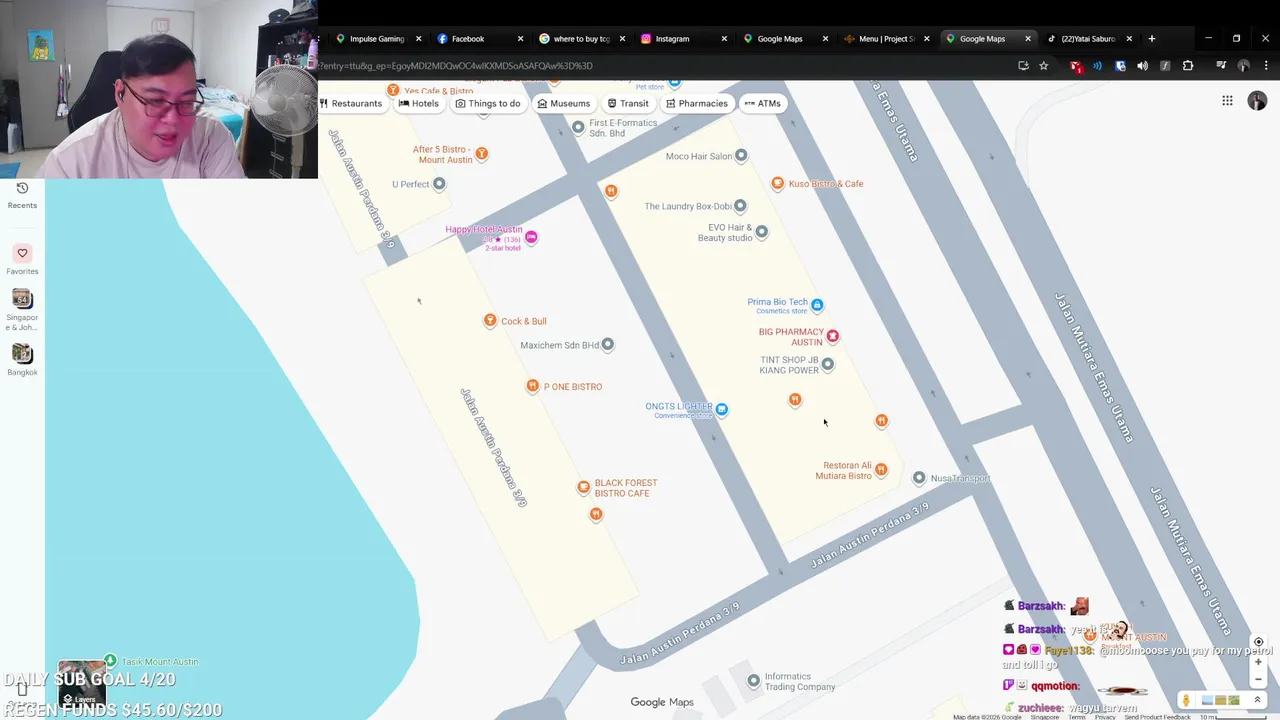
Task: Select the Restoran Ali Mutiara Bistro pin
Action: (881, 469)
